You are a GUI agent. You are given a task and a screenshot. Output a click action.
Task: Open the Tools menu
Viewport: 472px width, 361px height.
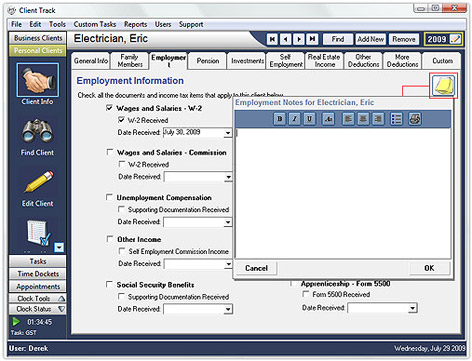(57, 24)
